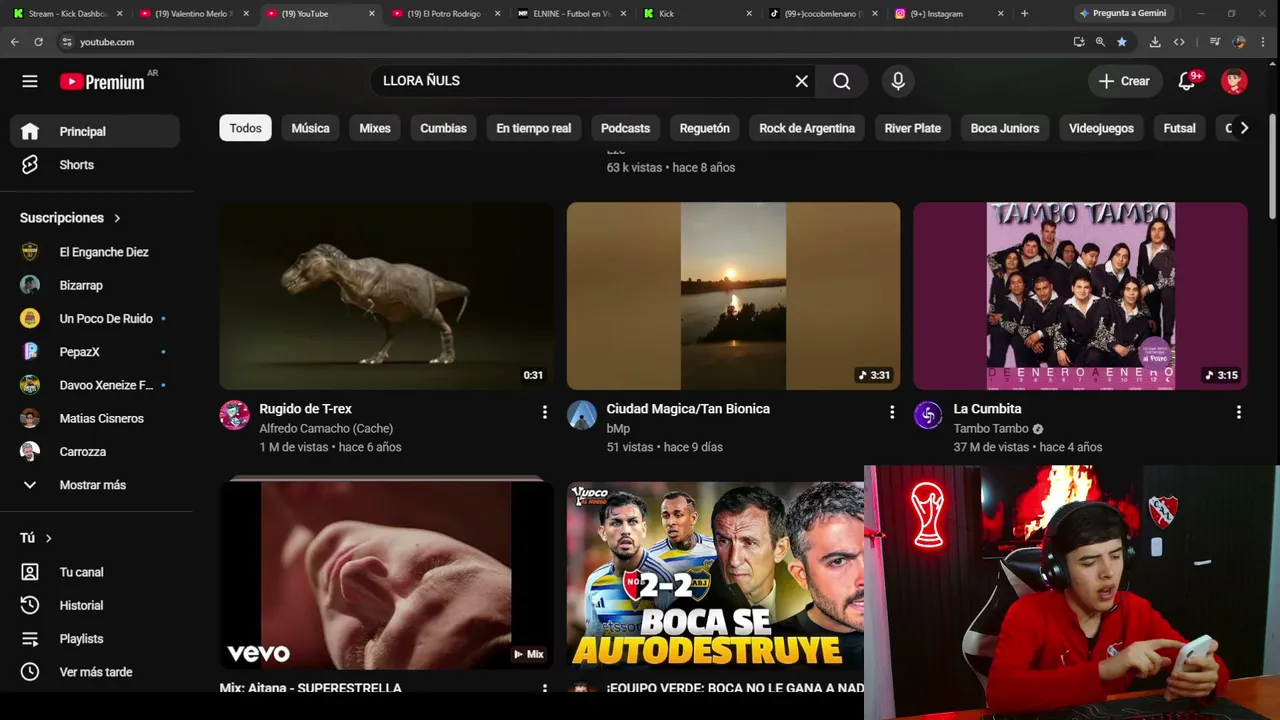Open a new browser tab
This screenshot has width=1280, height=720.
click(1024, 14)
